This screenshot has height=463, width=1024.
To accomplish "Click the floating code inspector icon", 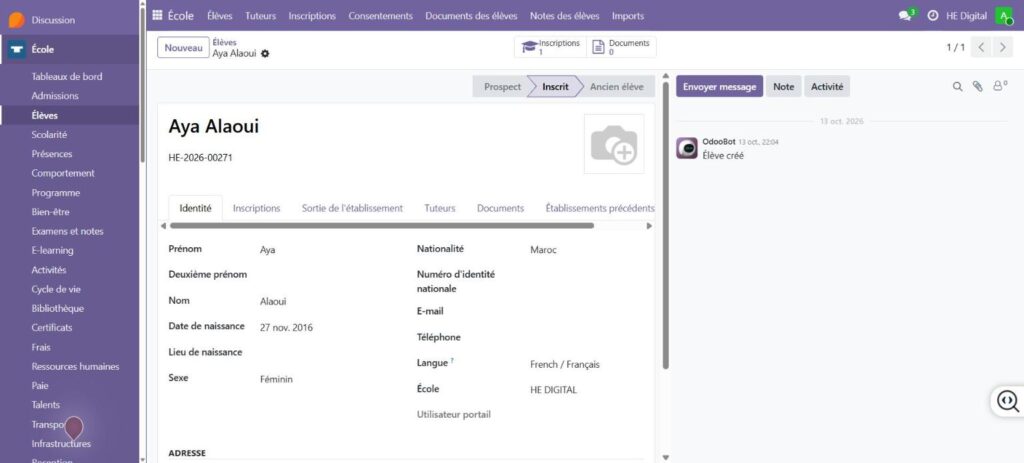I will click(x=1008, y=400).
